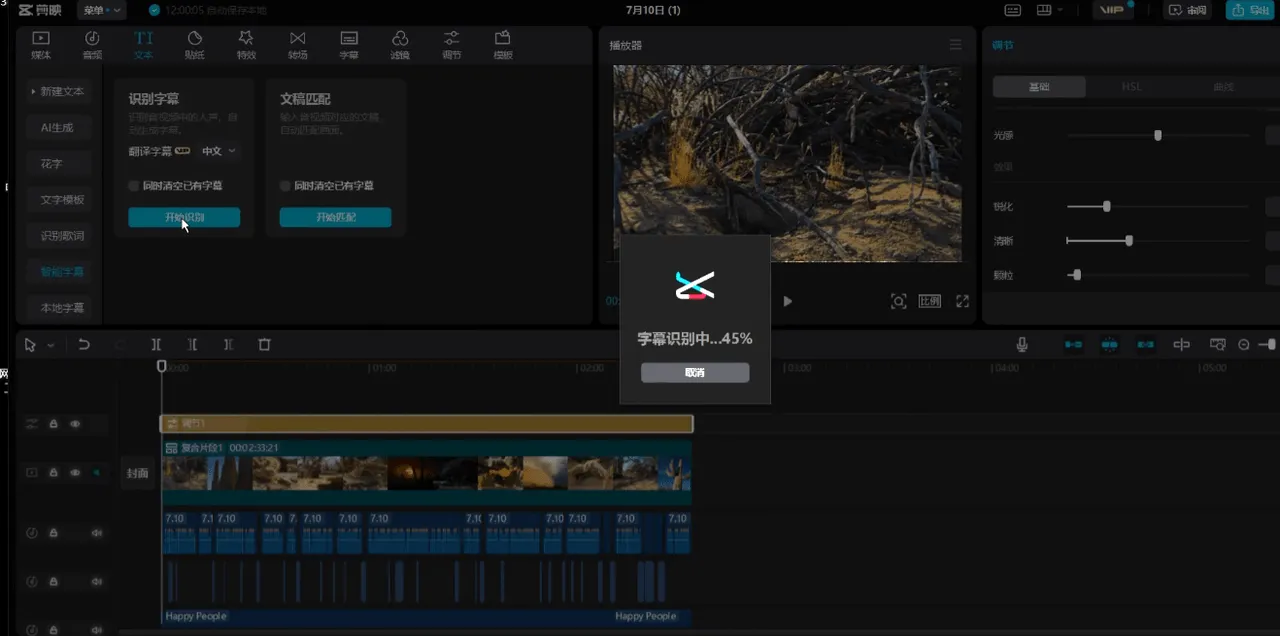Select 本地字幕 in the left sidebar
The height and width of the screenshot is (636, 1280).
click(x=62, y=307)
